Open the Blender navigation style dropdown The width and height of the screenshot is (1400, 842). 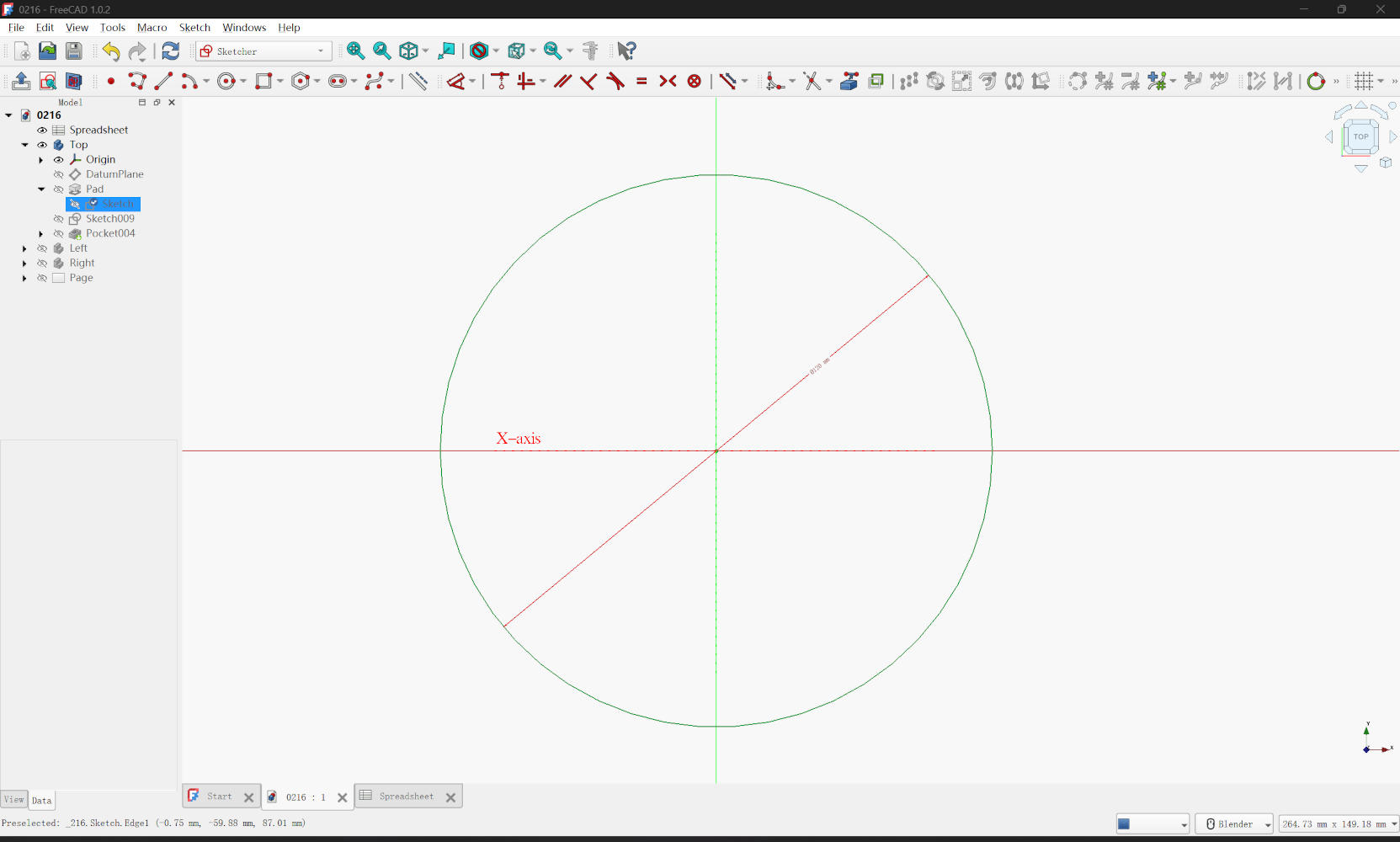click(x=1235, y=824)
